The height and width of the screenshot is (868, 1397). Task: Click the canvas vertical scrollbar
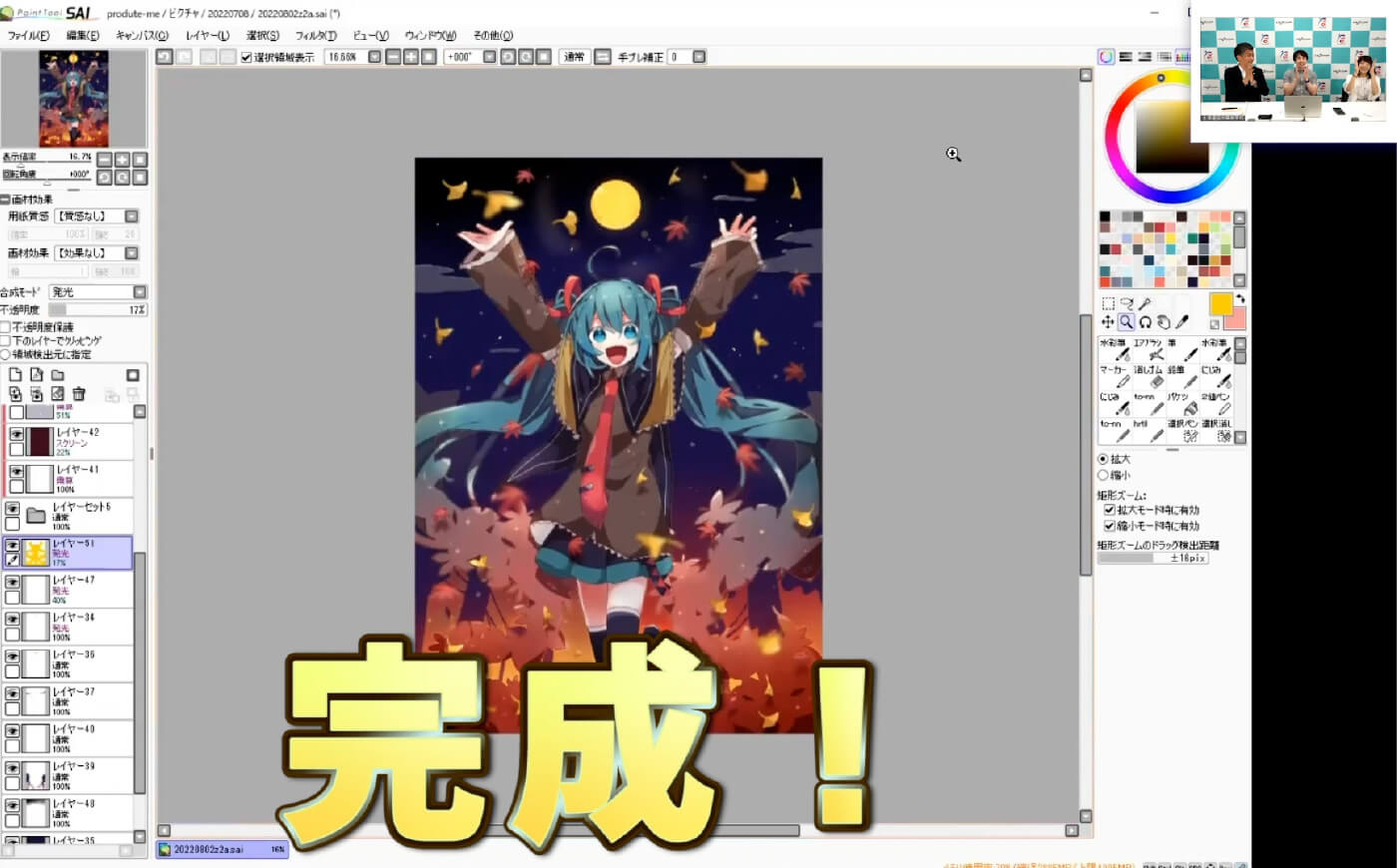point(1086,446)
